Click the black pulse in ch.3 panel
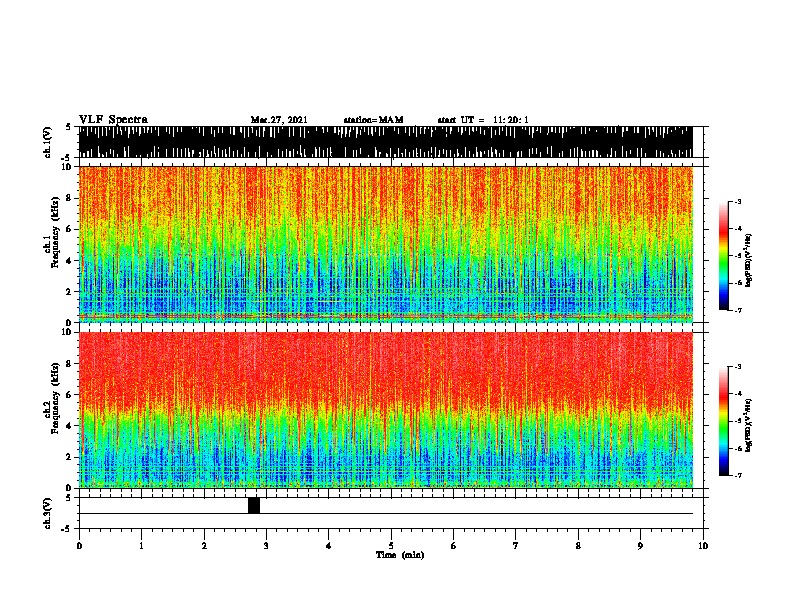 click(x=254, y=505)
